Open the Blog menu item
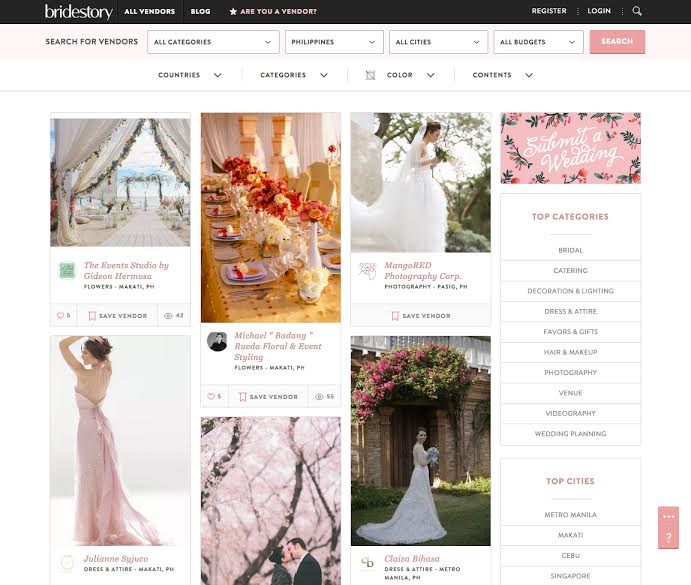 (200, 11)
